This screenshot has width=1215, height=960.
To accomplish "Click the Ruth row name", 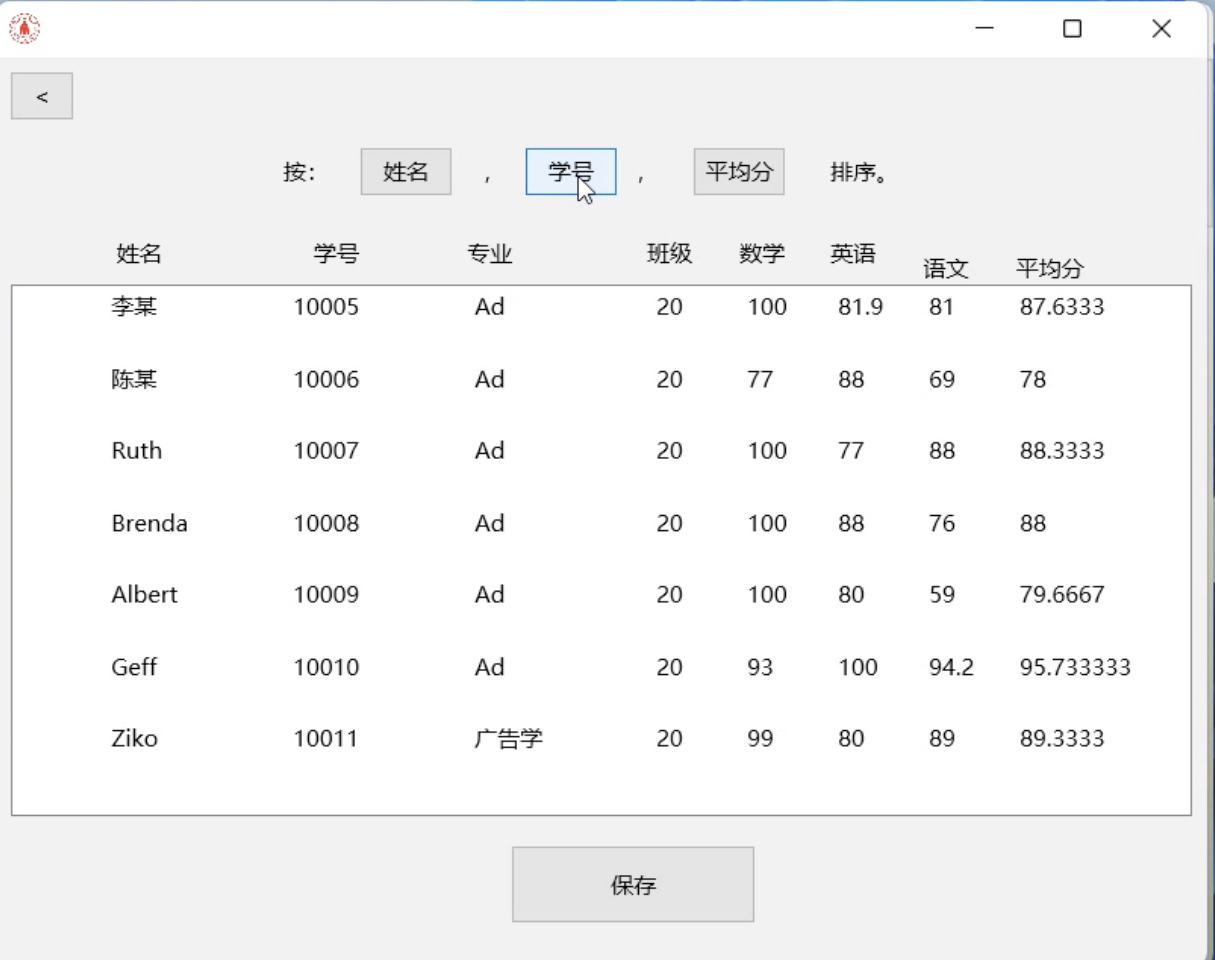I will [x=136, y=451].
